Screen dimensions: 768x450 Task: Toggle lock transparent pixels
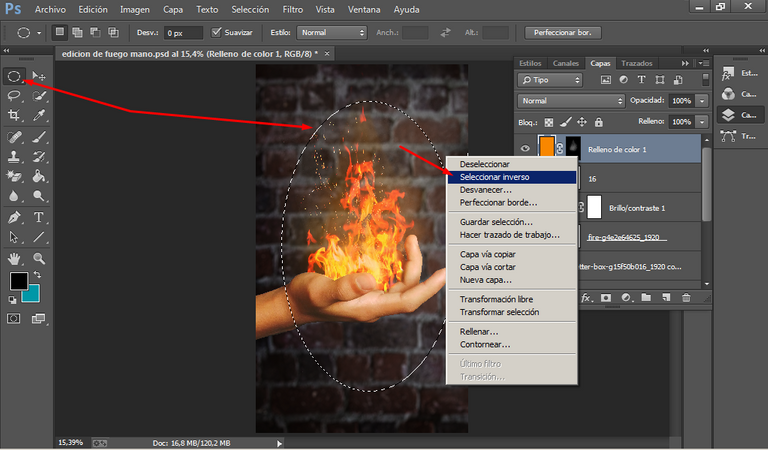(549, 122)
